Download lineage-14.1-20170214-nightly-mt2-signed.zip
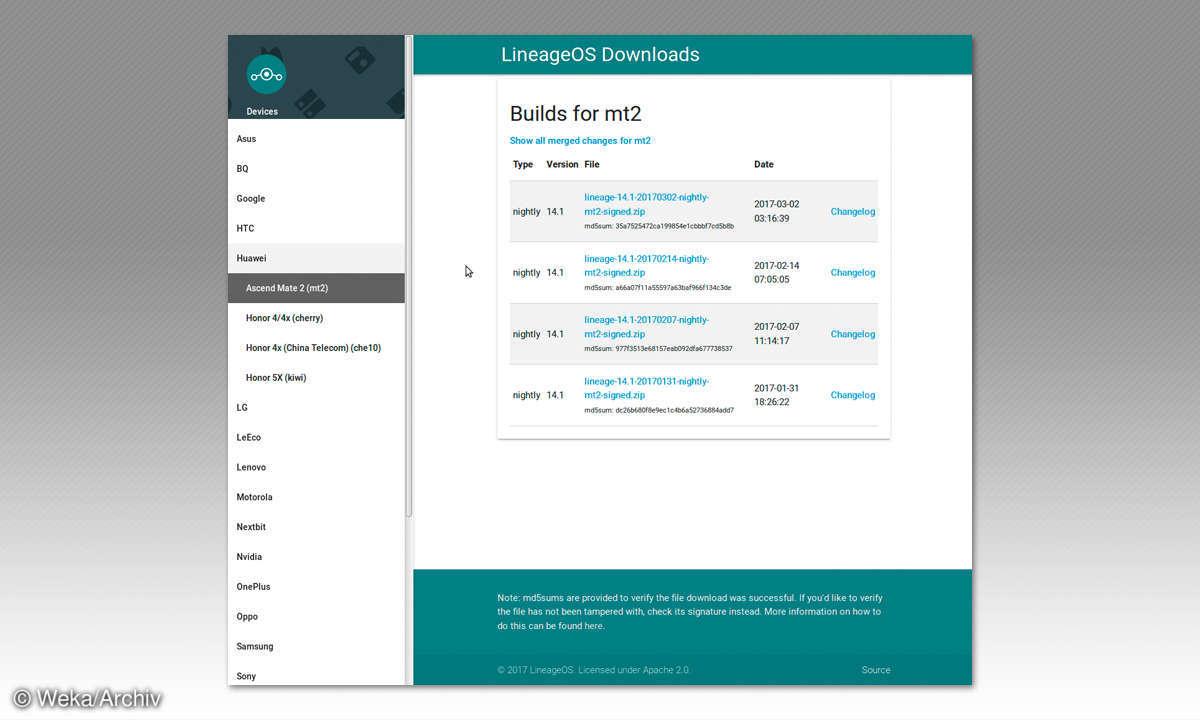This screenshot has width=1200, height=720. 646,265
